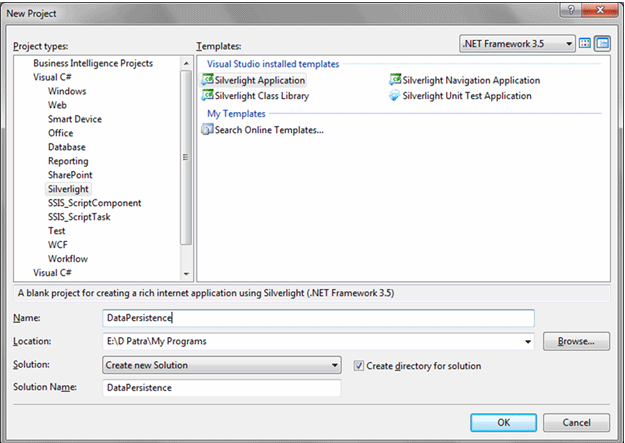Image resolution: width=625 pixels, height=443 pixels.
Task: Select the Silverlight project type
Action: (x=68, y=189)
